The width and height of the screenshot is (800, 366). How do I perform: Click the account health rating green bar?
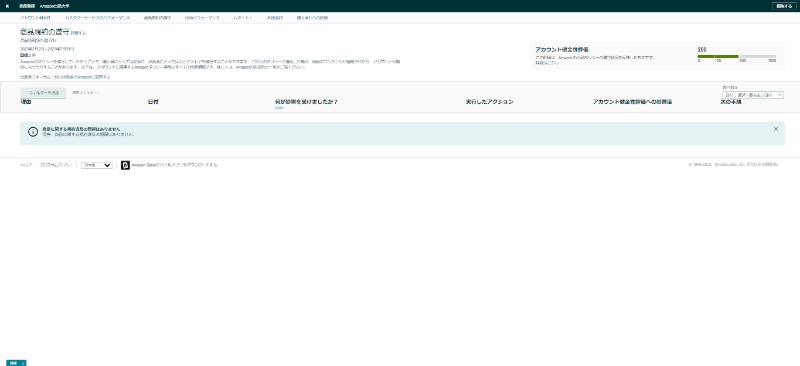pyautogui.click(x=718, y=56)
